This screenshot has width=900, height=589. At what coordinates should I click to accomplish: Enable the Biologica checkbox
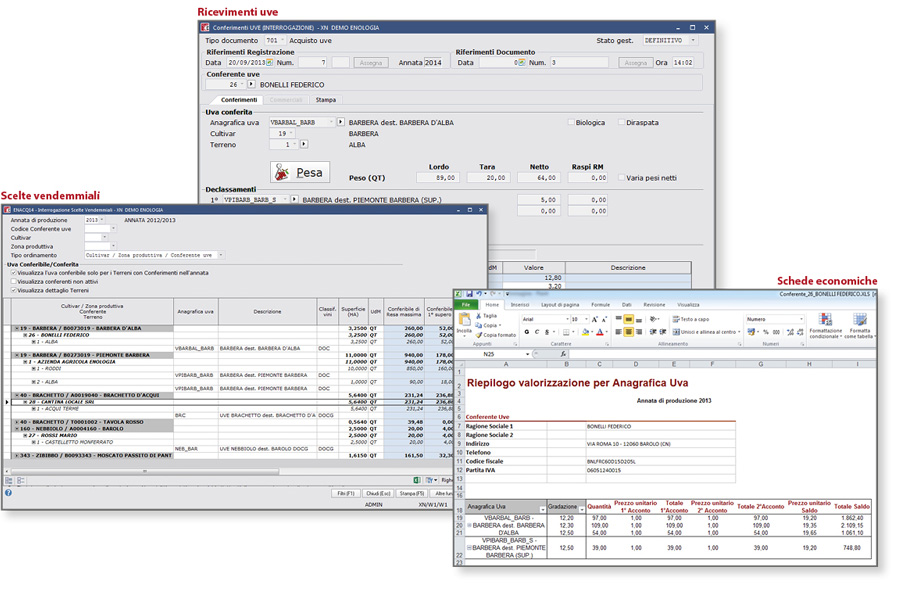571,122
